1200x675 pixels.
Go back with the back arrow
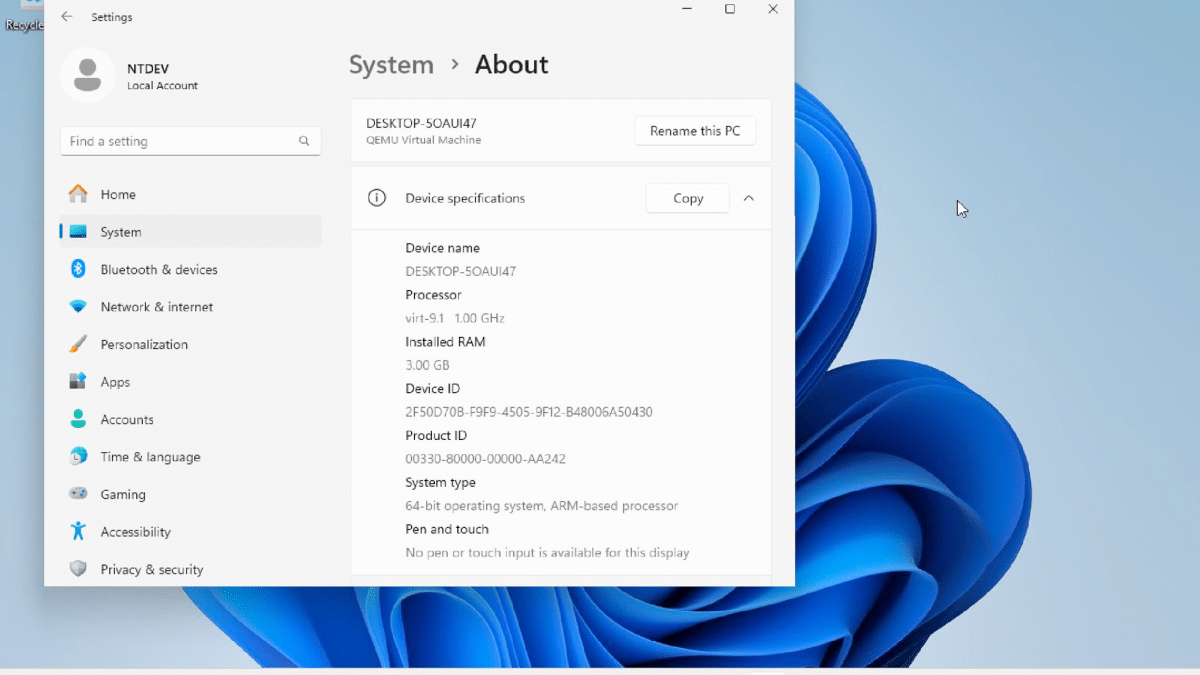[x=66, y=17]
